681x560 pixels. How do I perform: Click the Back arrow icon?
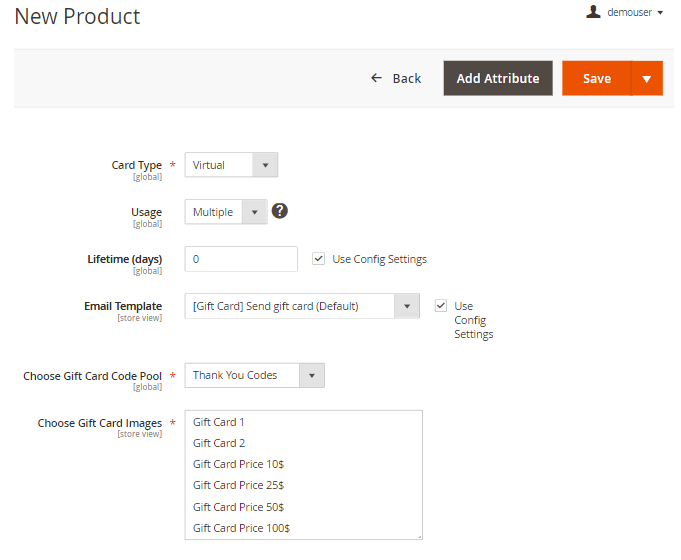point(376,78)
